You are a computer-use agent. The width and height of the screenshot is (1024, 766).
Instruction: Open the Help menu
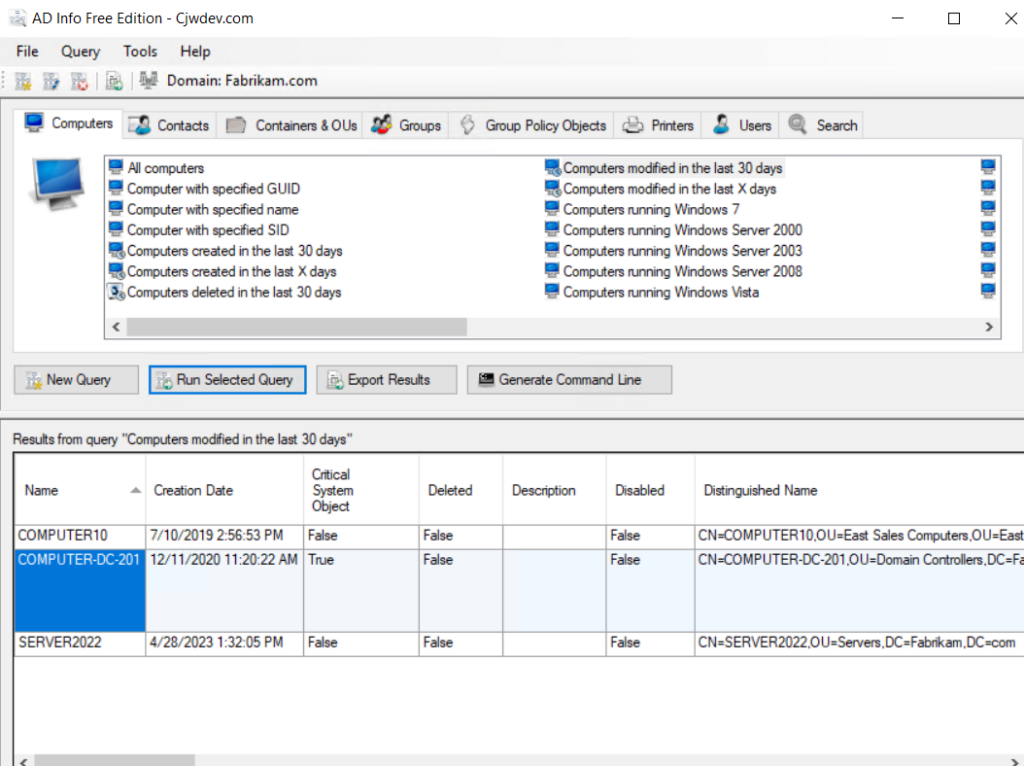(195, 51)
